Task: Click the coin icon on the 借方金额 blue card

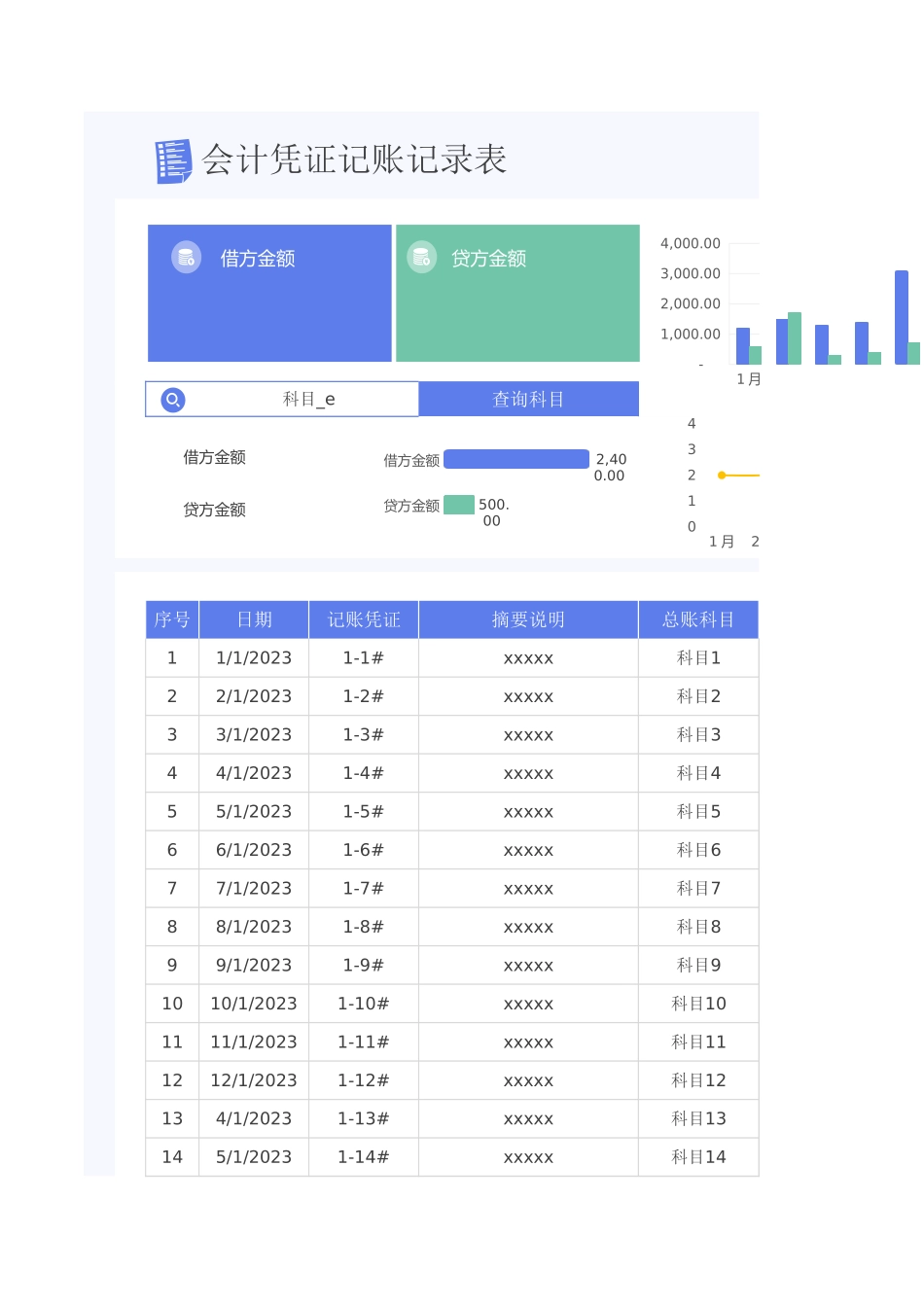Action: pyautogui.click(x=187, y=257)
